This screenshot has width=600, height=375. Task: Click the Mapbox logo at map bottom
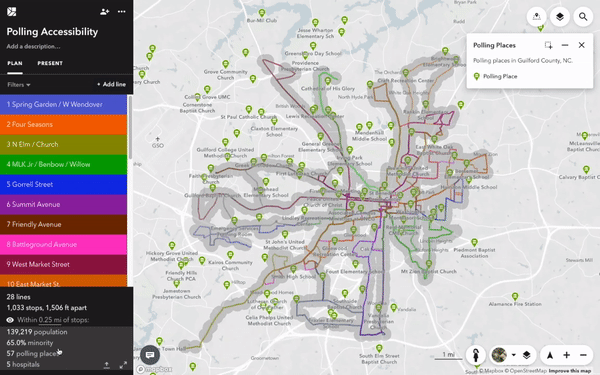pos(155,369)
